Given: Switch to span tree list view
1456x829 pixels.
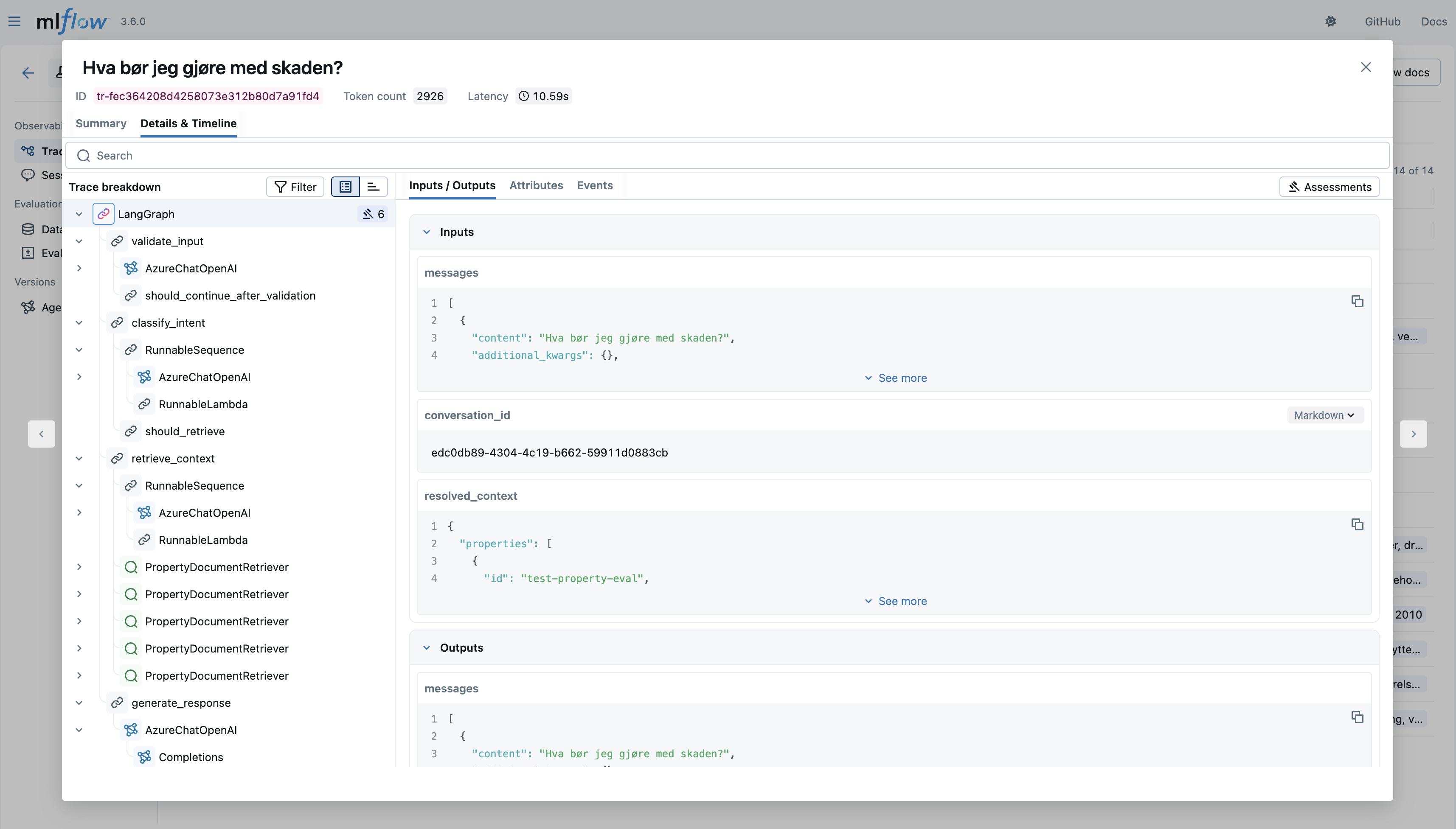Looking at the screenshot, I should point(345,187).
